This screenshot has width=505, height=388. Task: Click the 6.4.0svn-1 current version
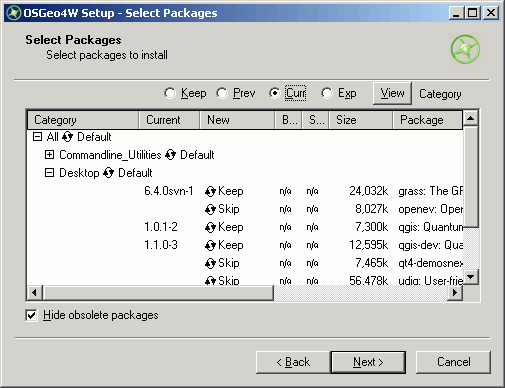tap(169, 191)
